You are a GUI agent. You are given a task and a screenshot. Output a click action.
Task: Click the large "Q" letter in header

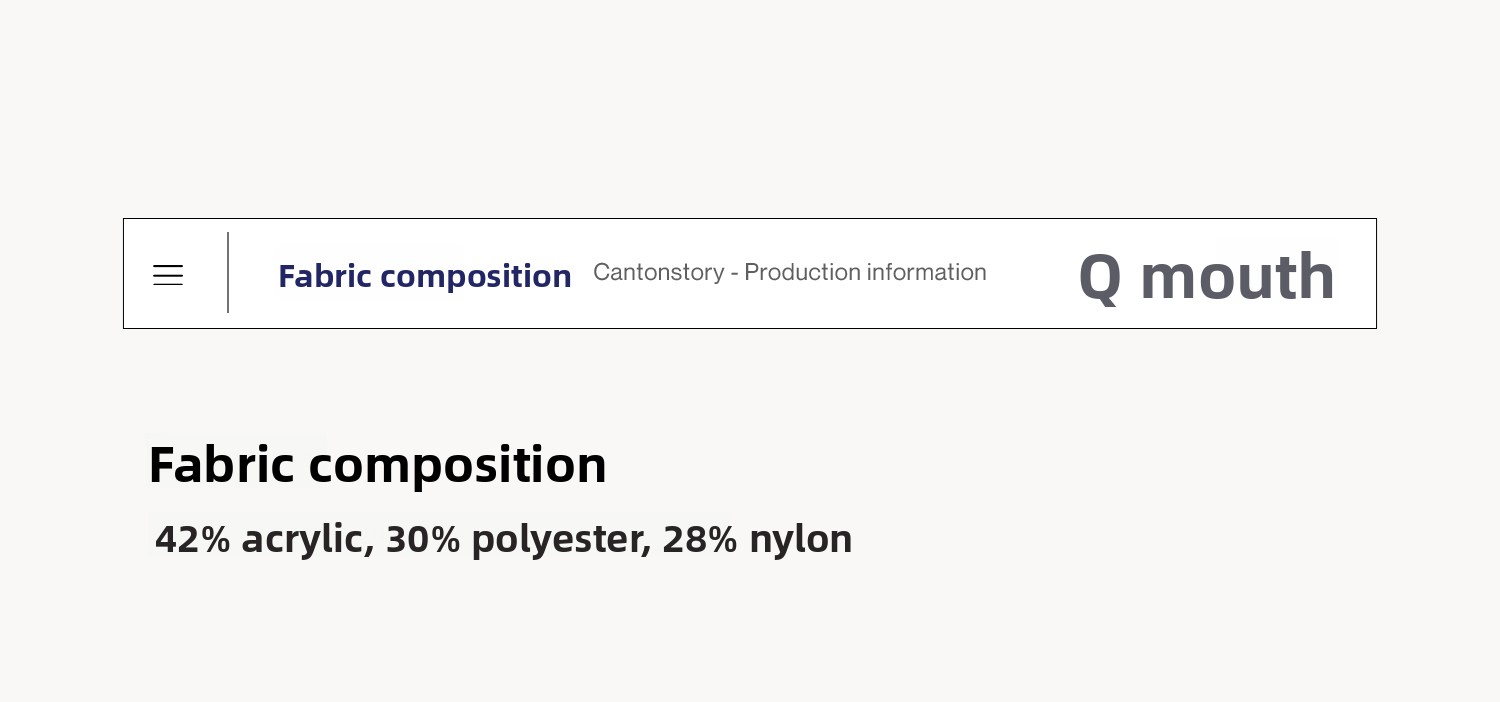pos(1100,277)
